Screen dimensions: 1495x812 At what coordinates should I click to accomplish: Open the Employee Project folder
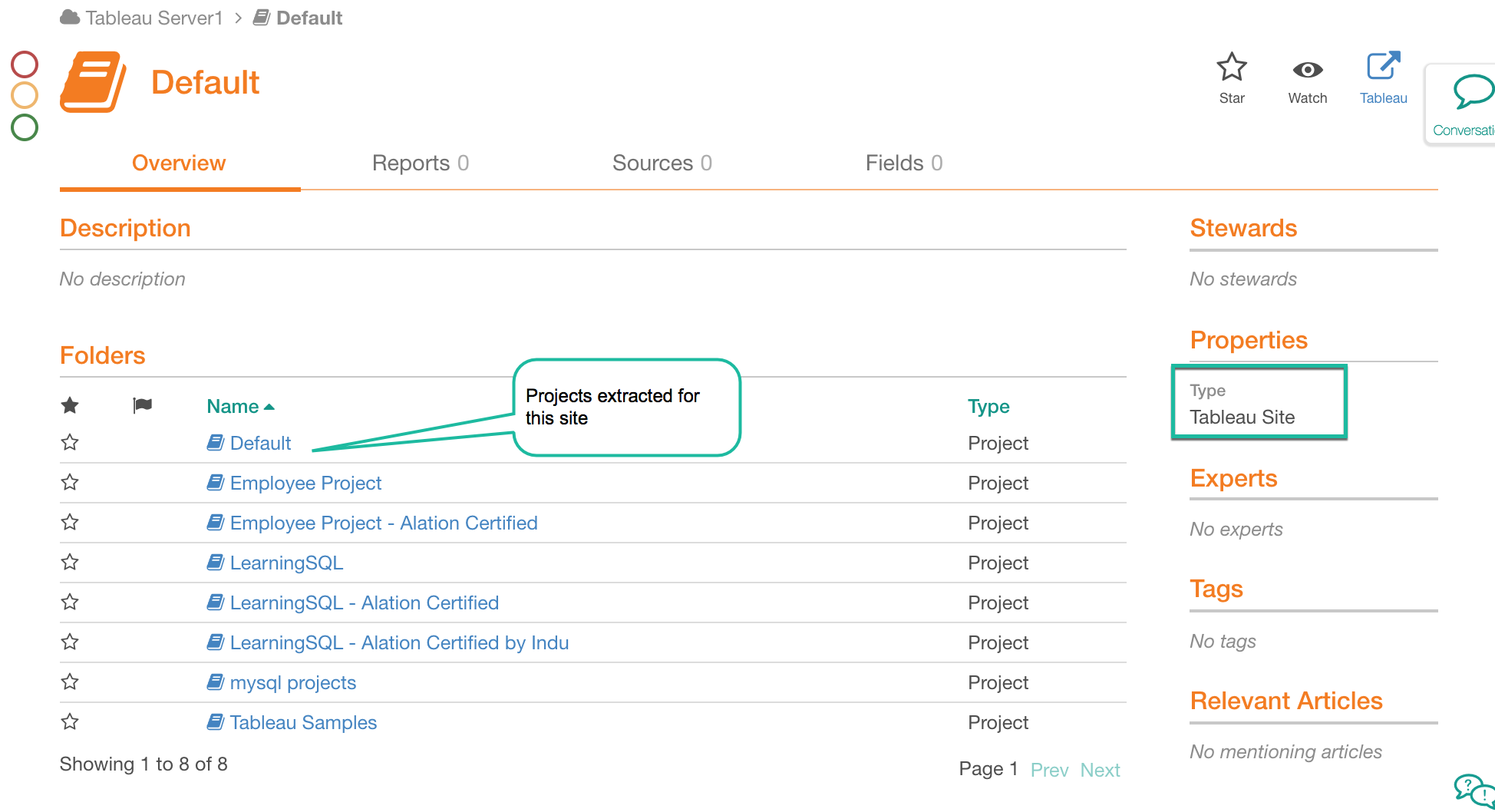click(305, 483)
